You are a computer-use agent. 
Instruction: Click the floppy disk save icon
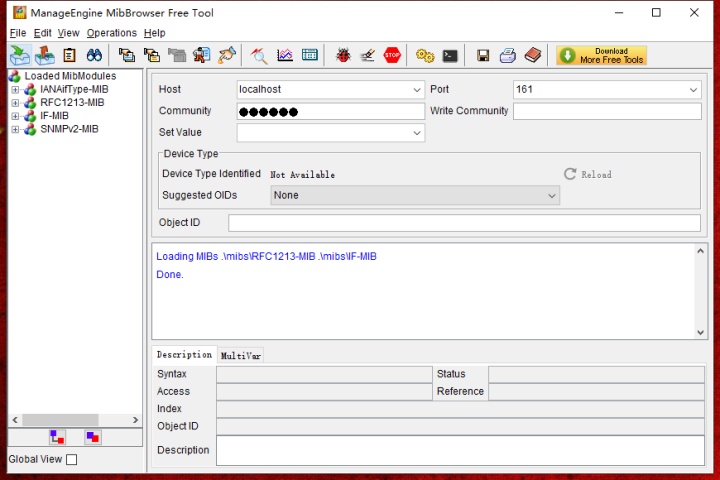[483, 56]
